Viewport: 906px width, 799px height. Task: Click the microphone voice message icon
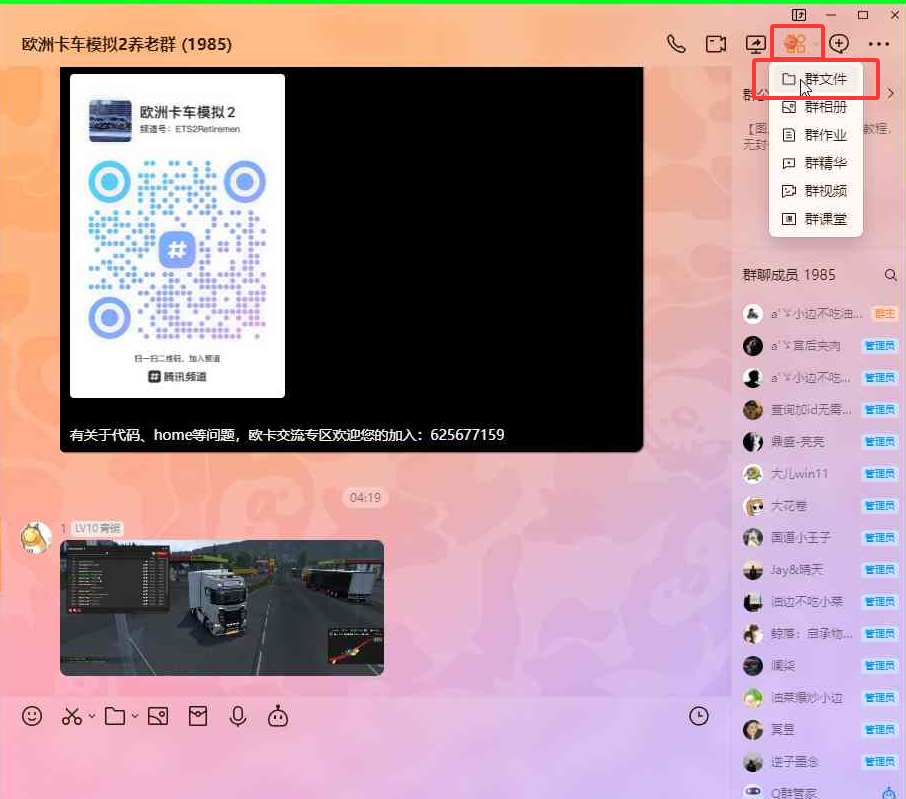[237, 716]
